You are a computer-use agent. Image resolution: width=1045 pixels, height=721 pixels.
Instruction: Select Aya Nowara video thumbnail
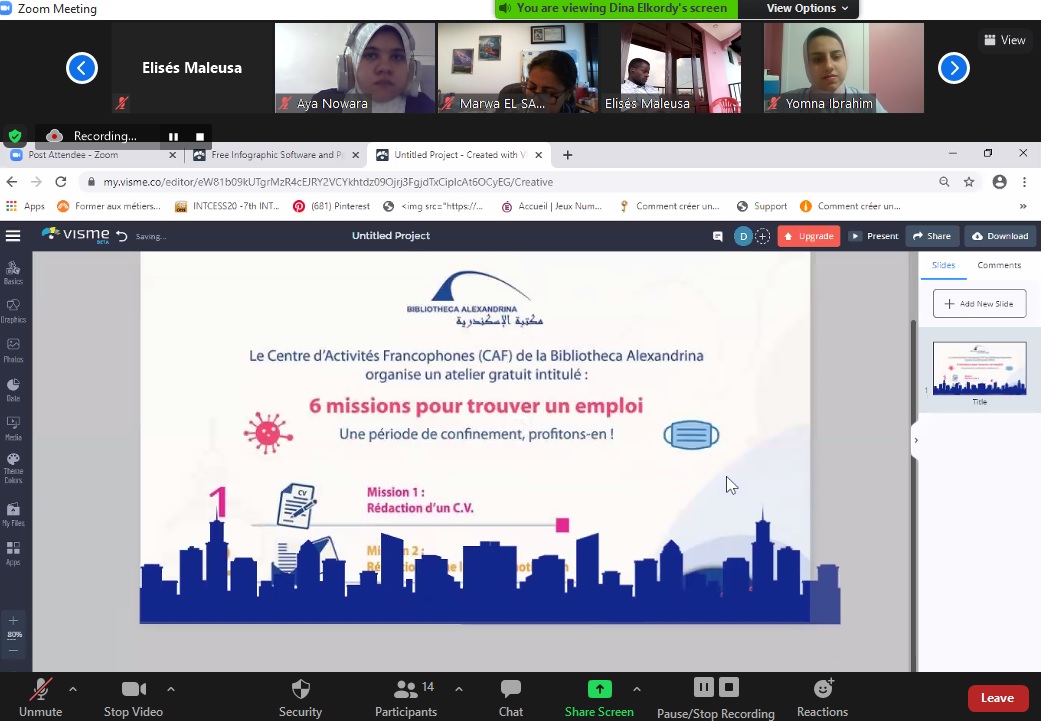[x=355, y=68]
